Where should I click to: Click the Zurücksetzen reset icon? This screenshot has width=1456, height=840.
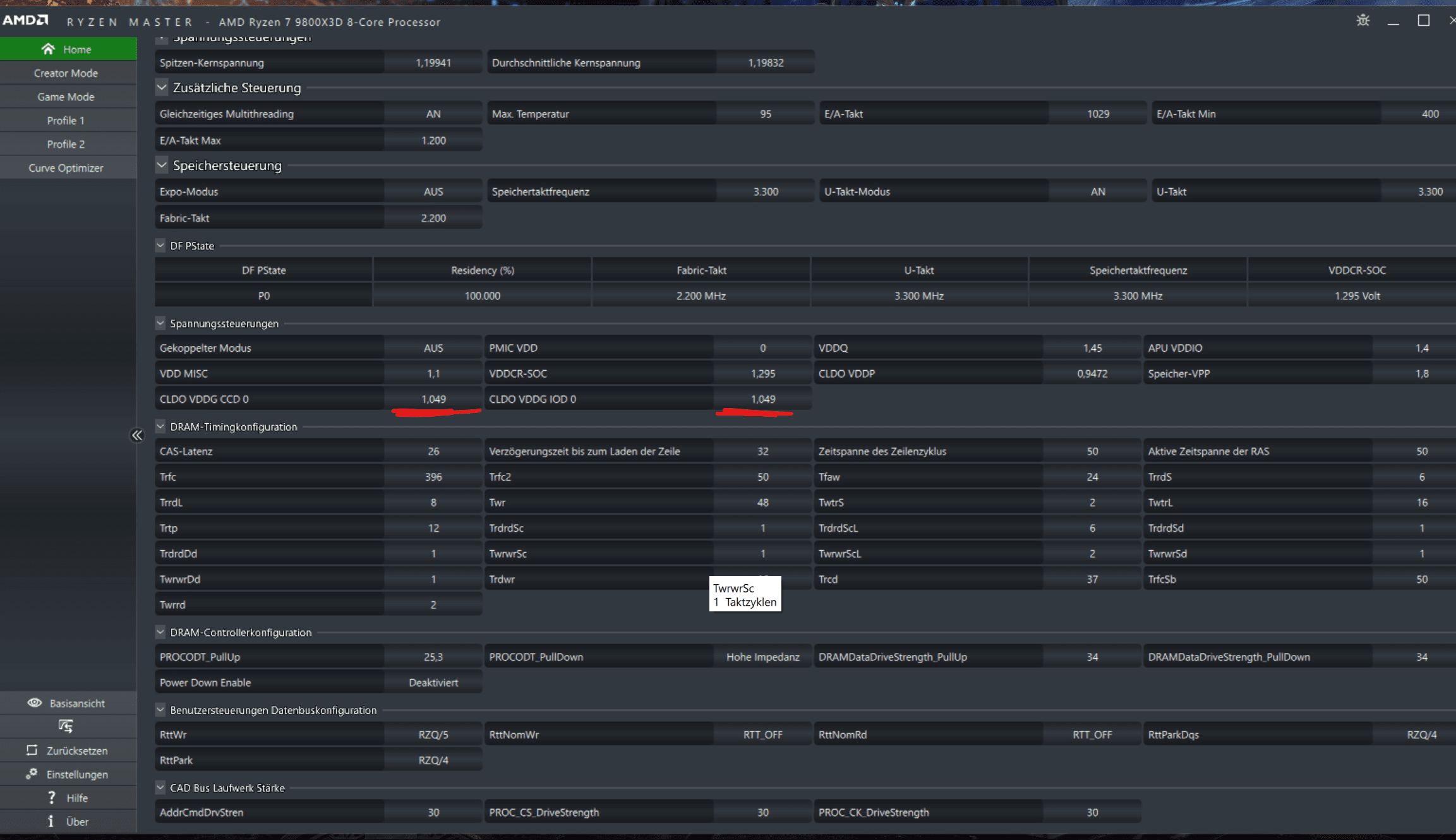(32, 750)
